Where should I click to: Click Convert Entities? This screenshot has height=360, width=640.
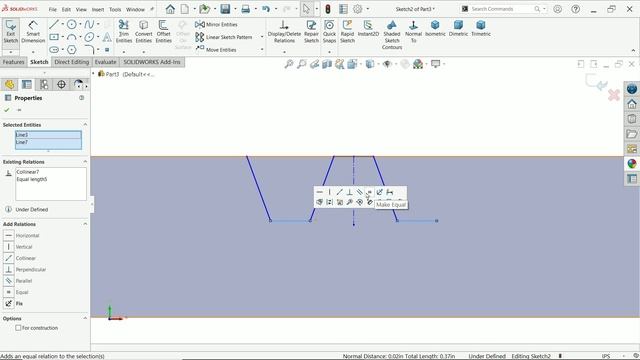click(x=144, y=32)
